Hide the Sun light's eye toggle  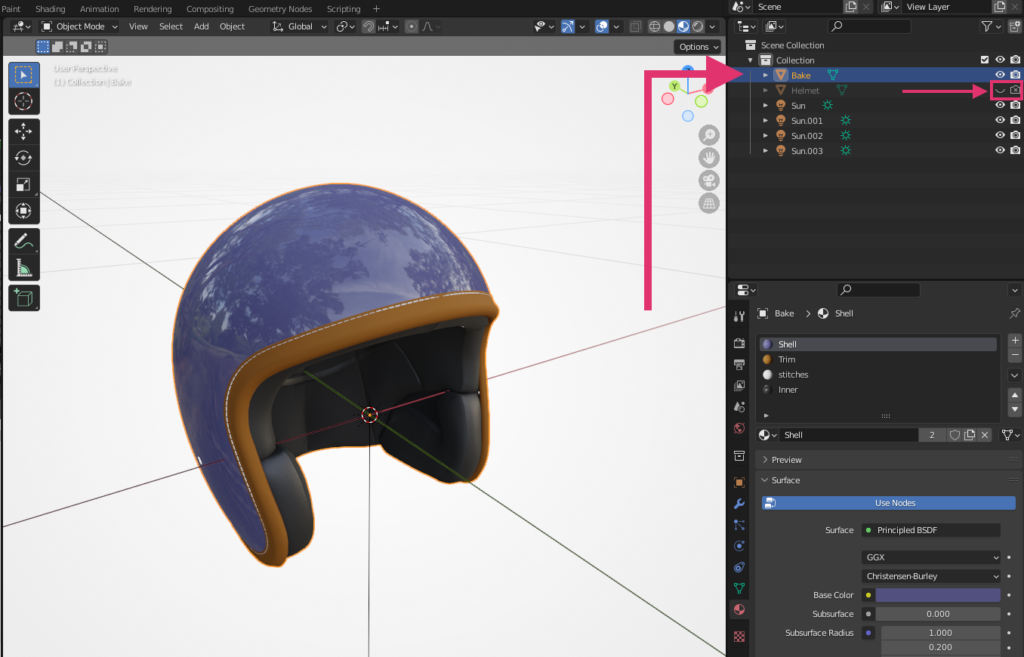[x=1000, y=105]
